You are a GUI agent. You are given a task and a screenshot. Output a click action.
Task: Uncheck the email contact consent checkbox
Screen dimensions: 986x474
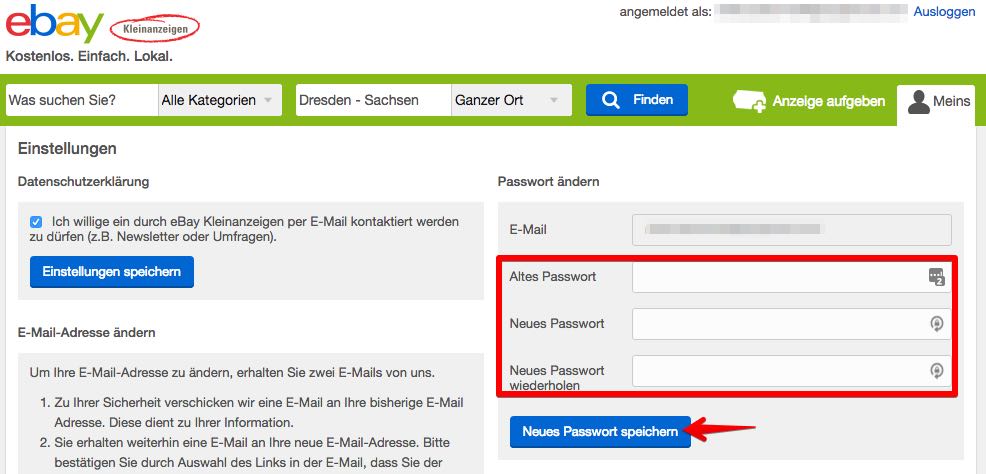(36, 222)
